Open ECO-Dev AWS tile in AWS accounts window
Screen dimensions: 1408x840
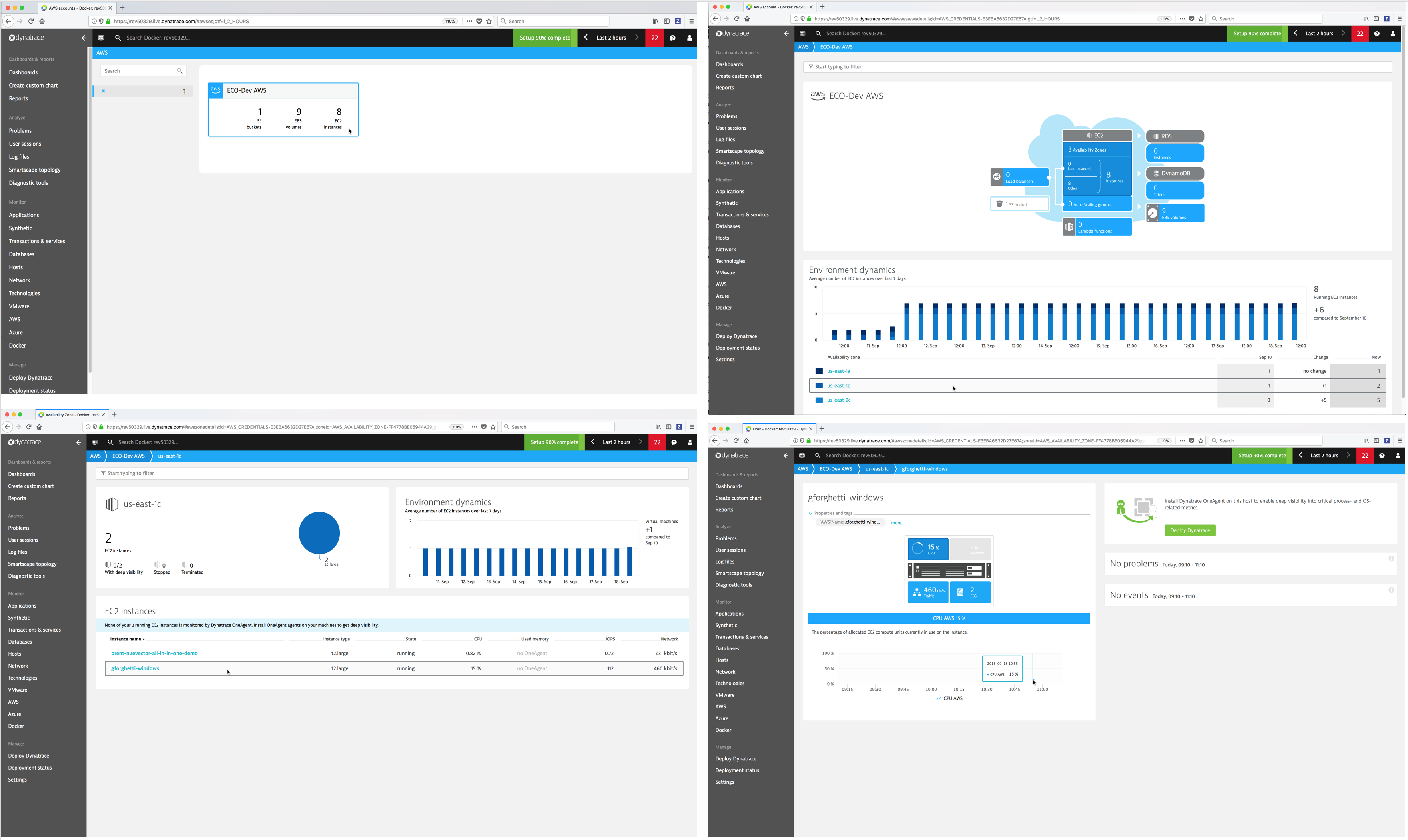coord(283,109)
